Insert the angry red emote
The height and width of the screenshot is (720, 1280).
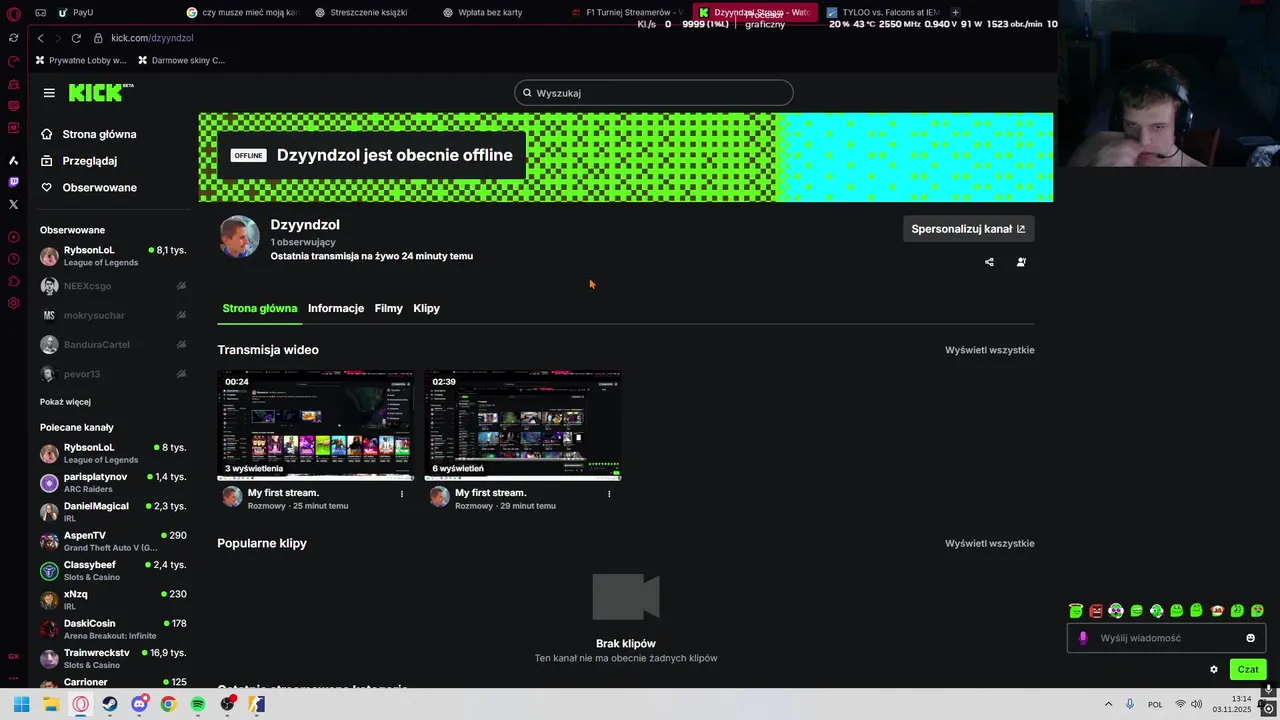(1096, 611)
